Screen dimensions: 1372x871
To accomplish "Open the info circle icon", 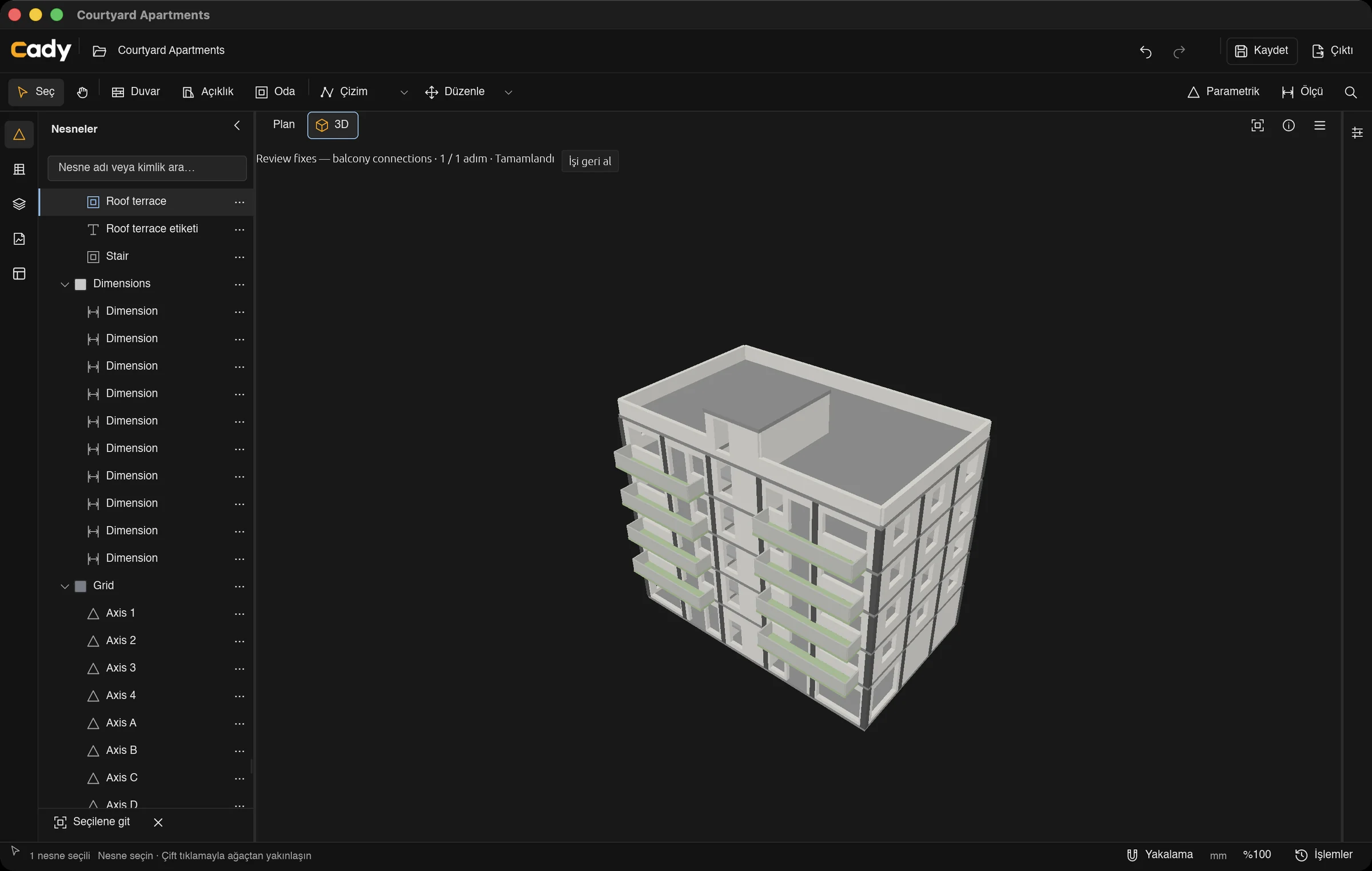I will [x=1289, y=125].
